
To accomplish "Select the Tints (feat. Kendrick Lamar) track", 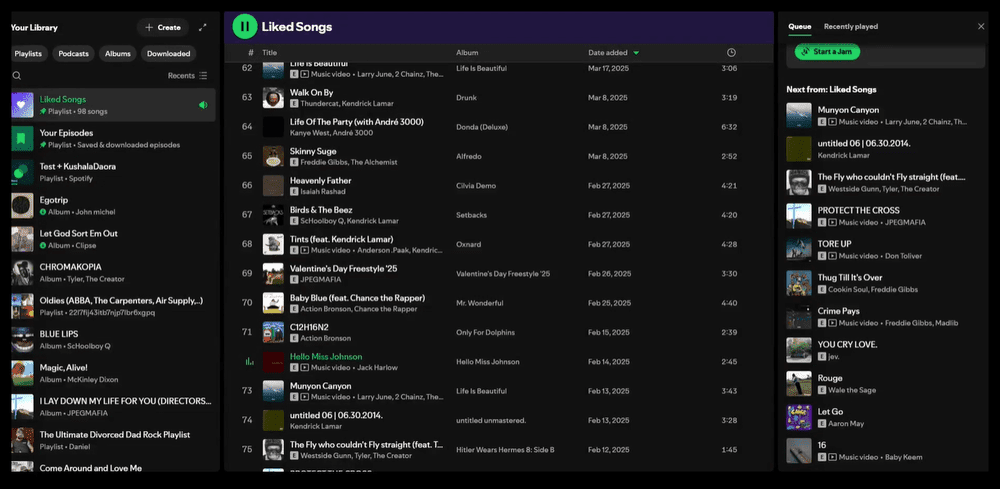I will pyautogui.click(x=342, y=239).
